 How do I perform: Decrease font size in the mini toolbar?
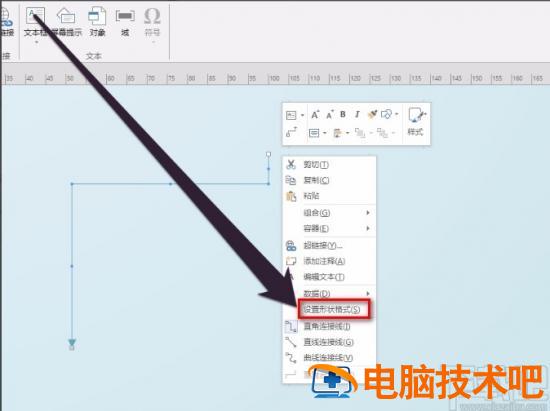(329, 114)
